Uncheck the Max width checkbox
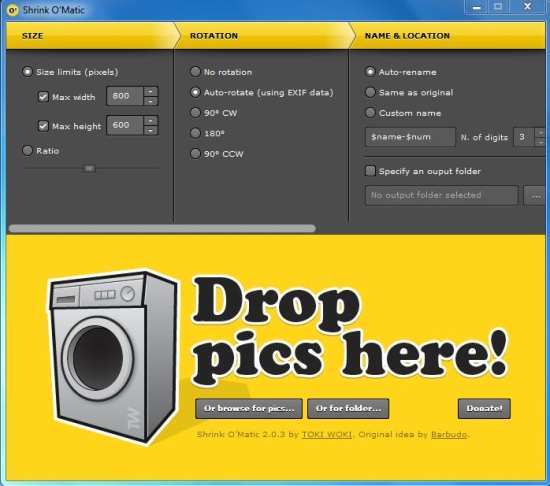Image resolution: width=550 pixels, height=486 pixels. [43, 97]
